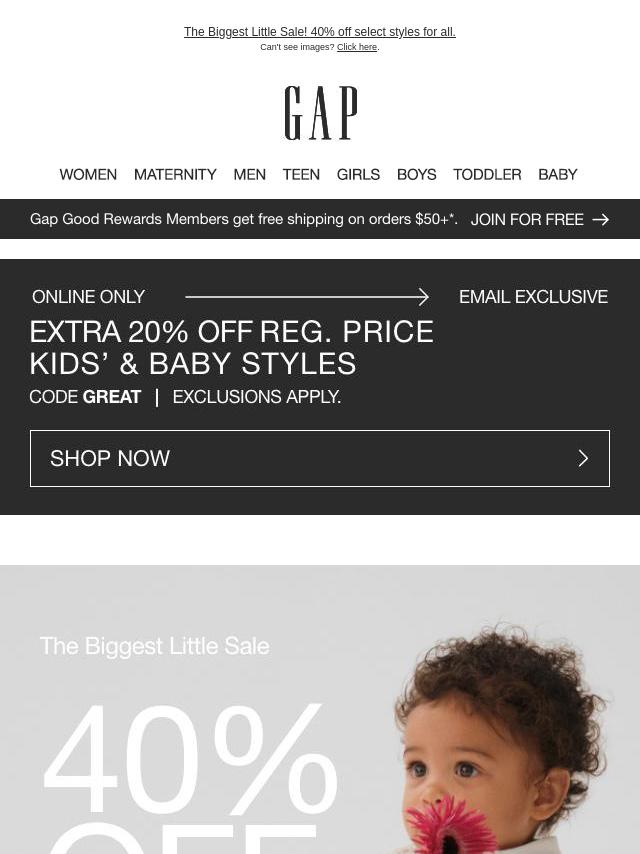Viewport: 640px width, 854px height.
Task: Click the Gap Good Rewards free shipping text
Action: pyautogui.click(x=243, y=219)
